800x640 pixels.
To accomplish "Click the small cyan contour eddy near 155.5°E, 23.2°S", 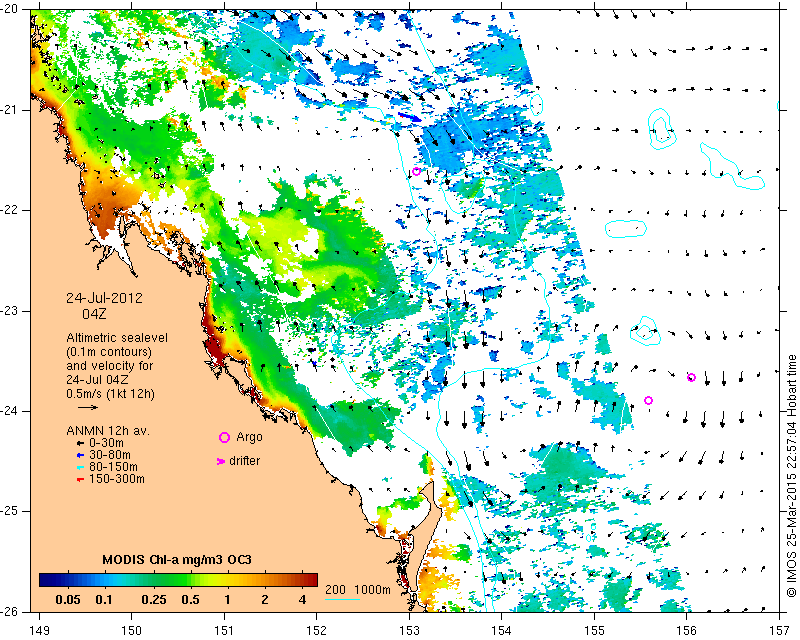I will tap(645, 330).
